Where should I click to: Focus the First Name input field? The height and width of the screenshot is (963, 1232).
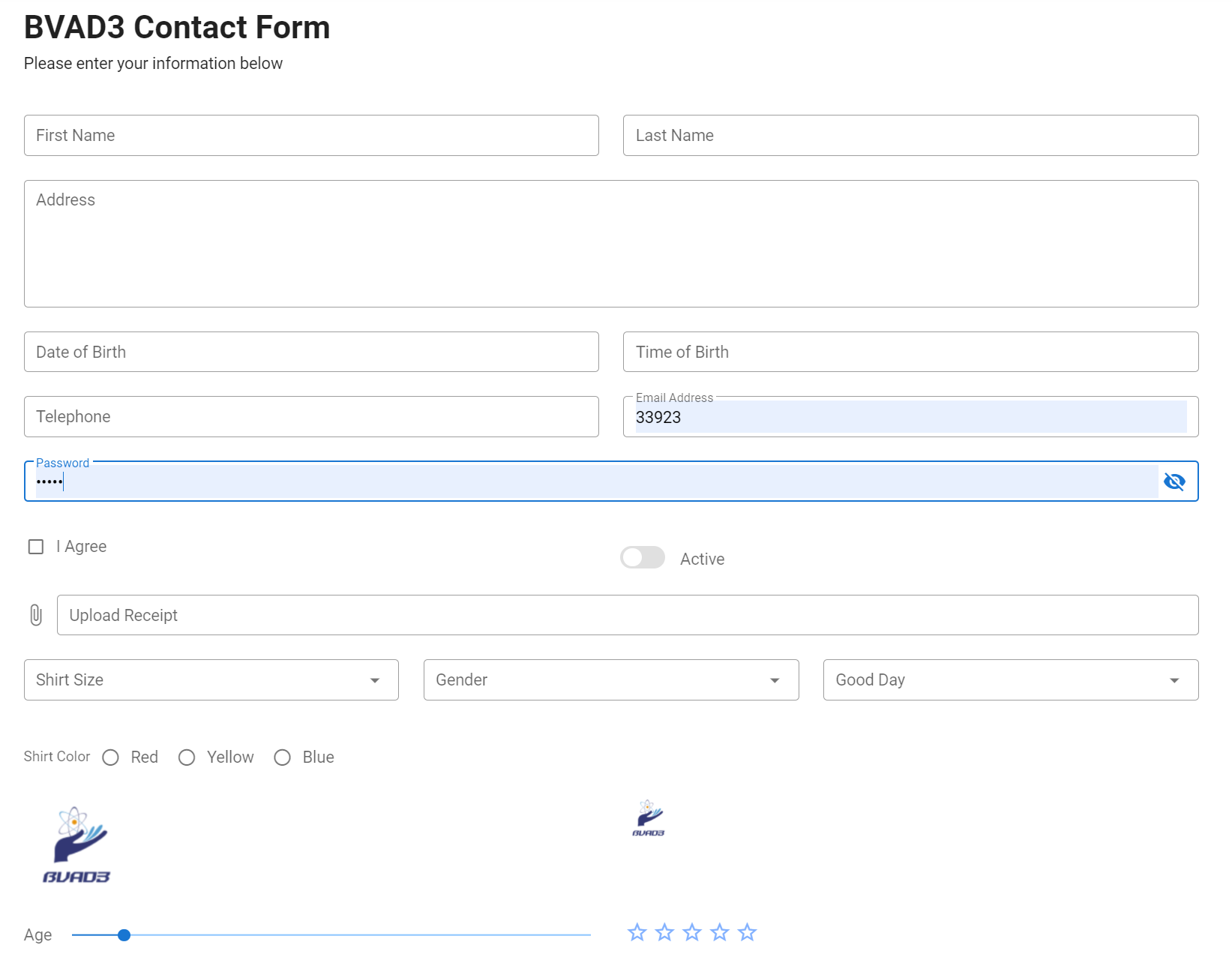tap(311, 136)
